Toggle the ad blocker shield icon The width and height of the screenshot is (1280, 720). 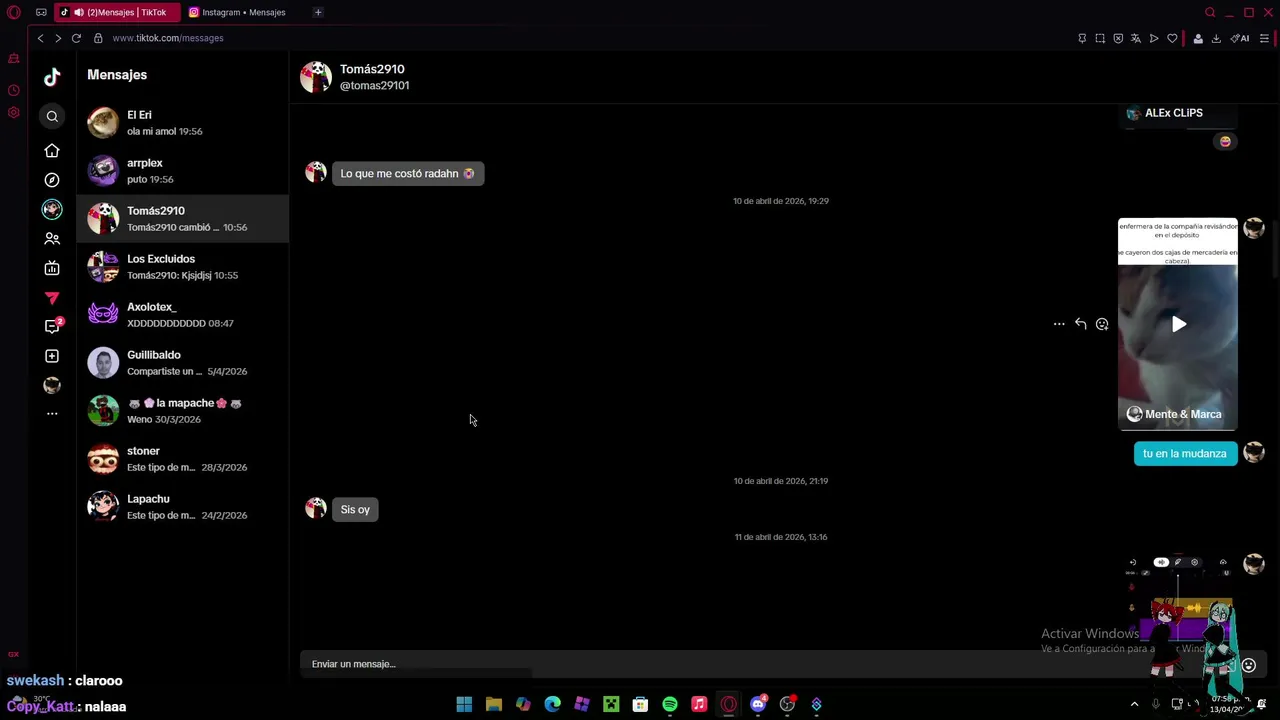1118,38
